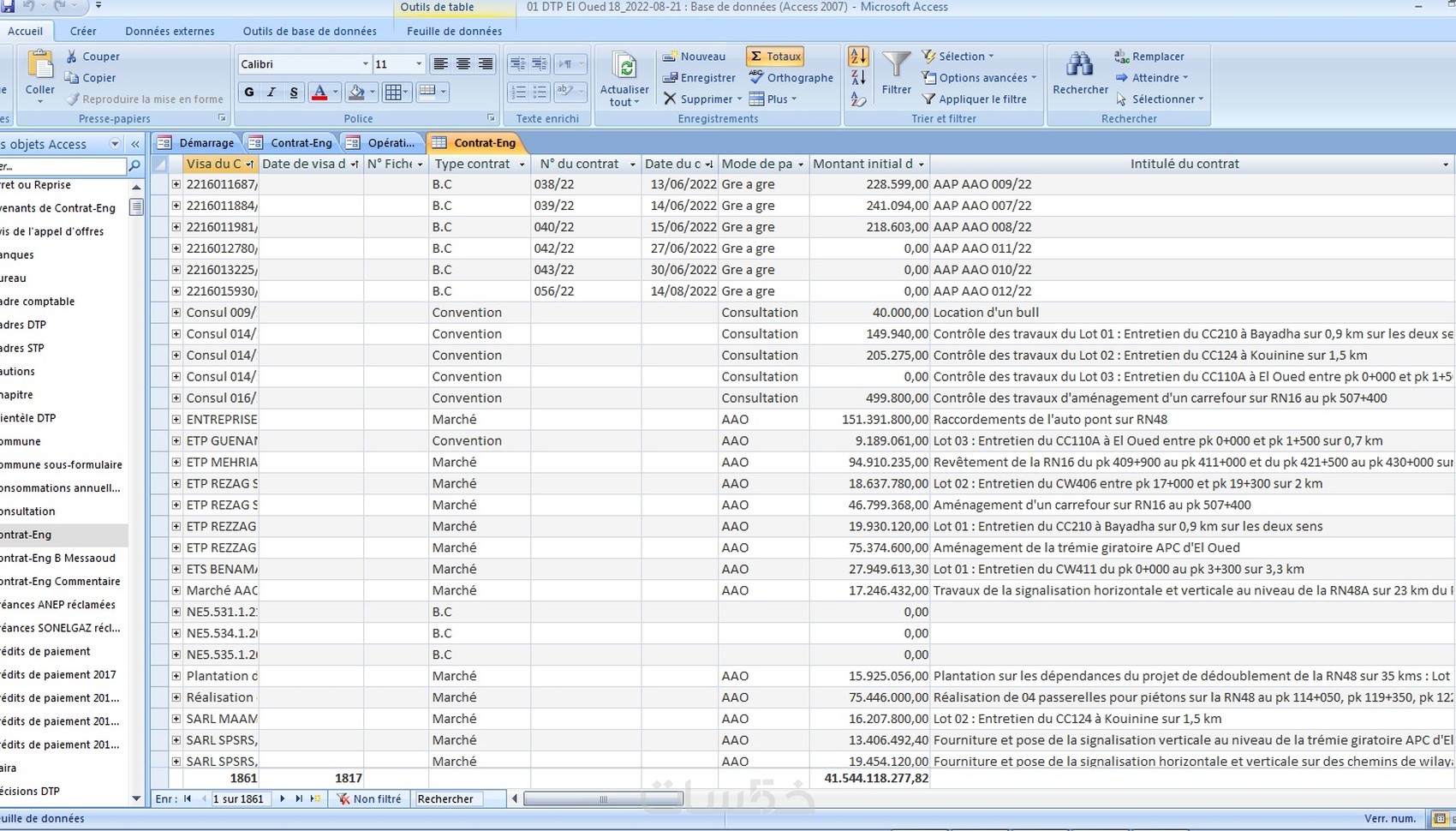Viewport: 1456px width, 831px height.
Task: Open Type contrat column filter arrow
Action: point(522,164)
